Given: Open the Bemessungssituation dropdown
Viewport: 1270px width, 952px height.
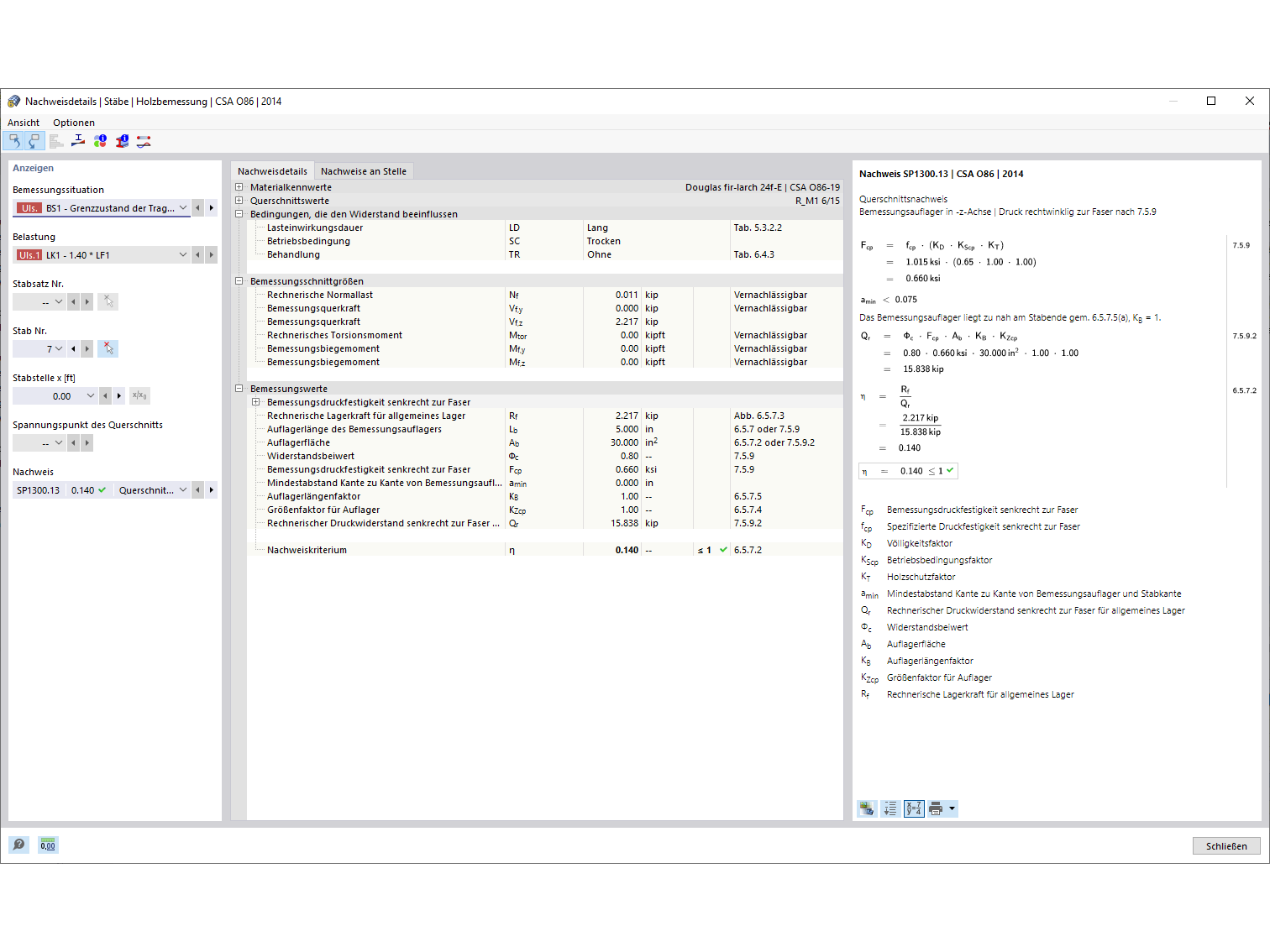Looking at the screenshot, I should (183, 207).
